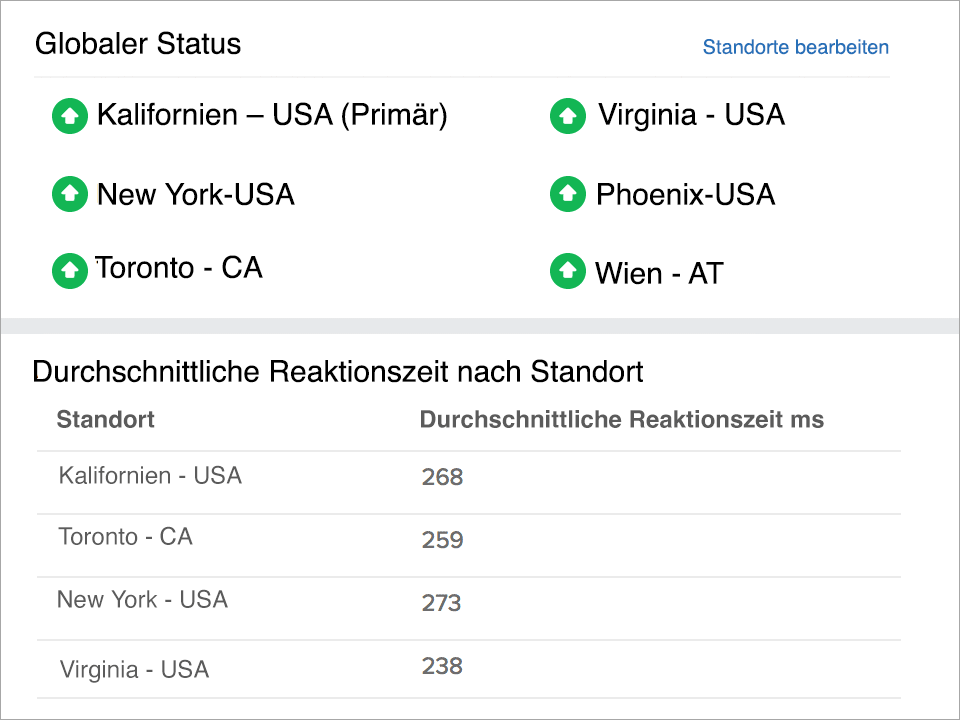Screen dimensions: 960x720
Task: Click the Standort column header
Action: pyautogui.click(x=105, y=420)
